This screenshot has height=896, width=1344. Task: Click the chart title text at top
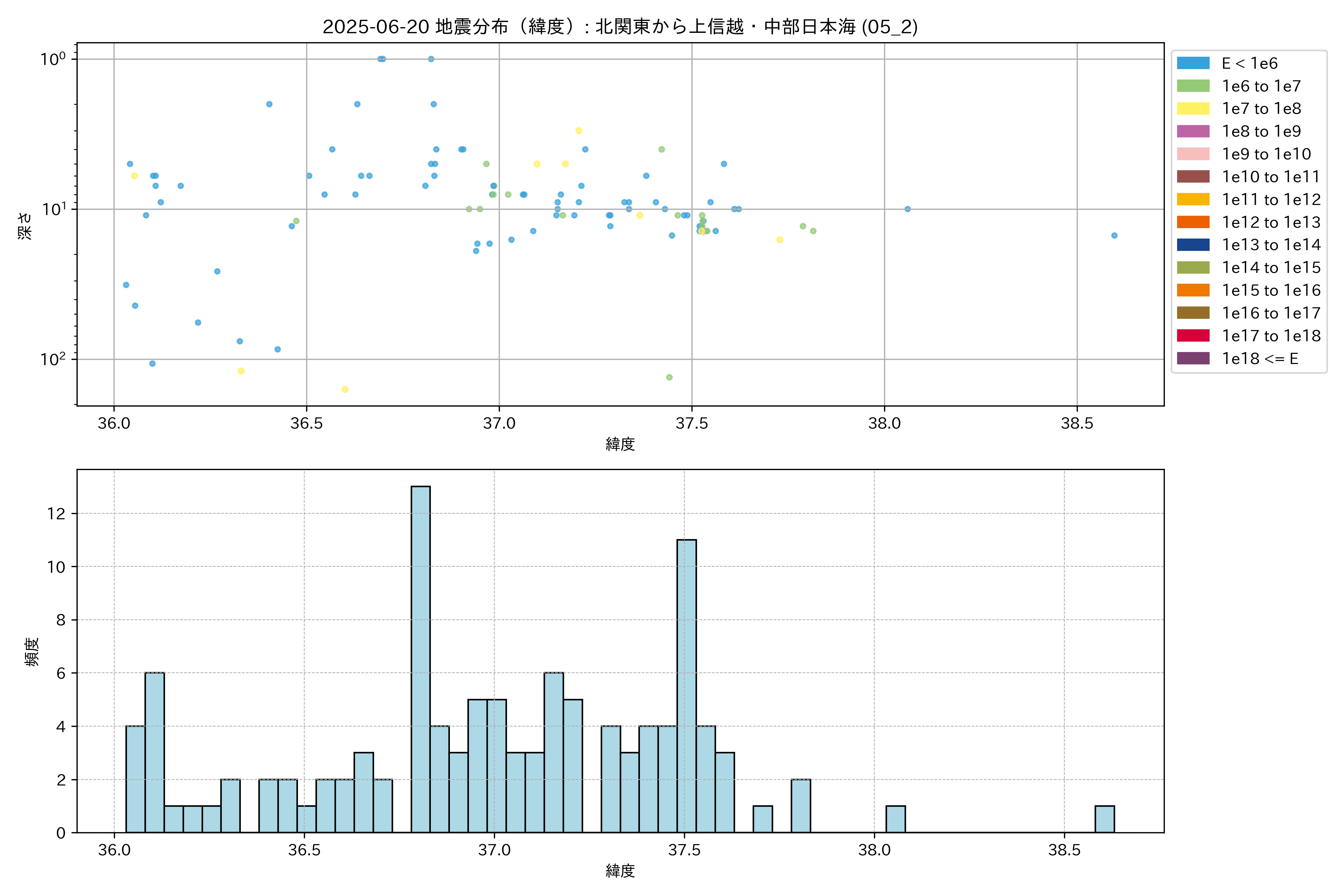[x=620, y=26]
